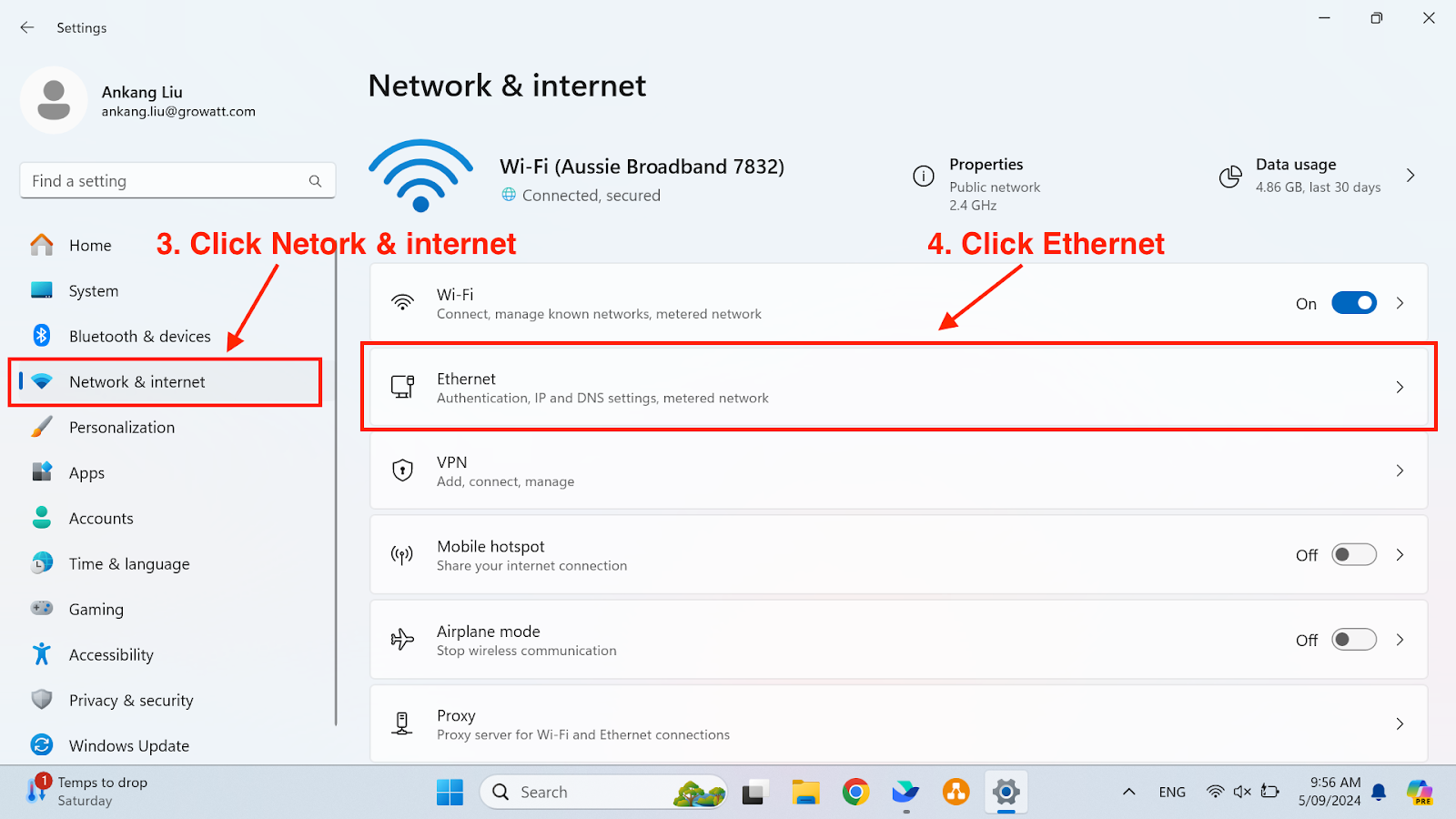1456x819 pixels.
Task: Turn on the Airplane mode toggle
Action: pos(1353,640)
